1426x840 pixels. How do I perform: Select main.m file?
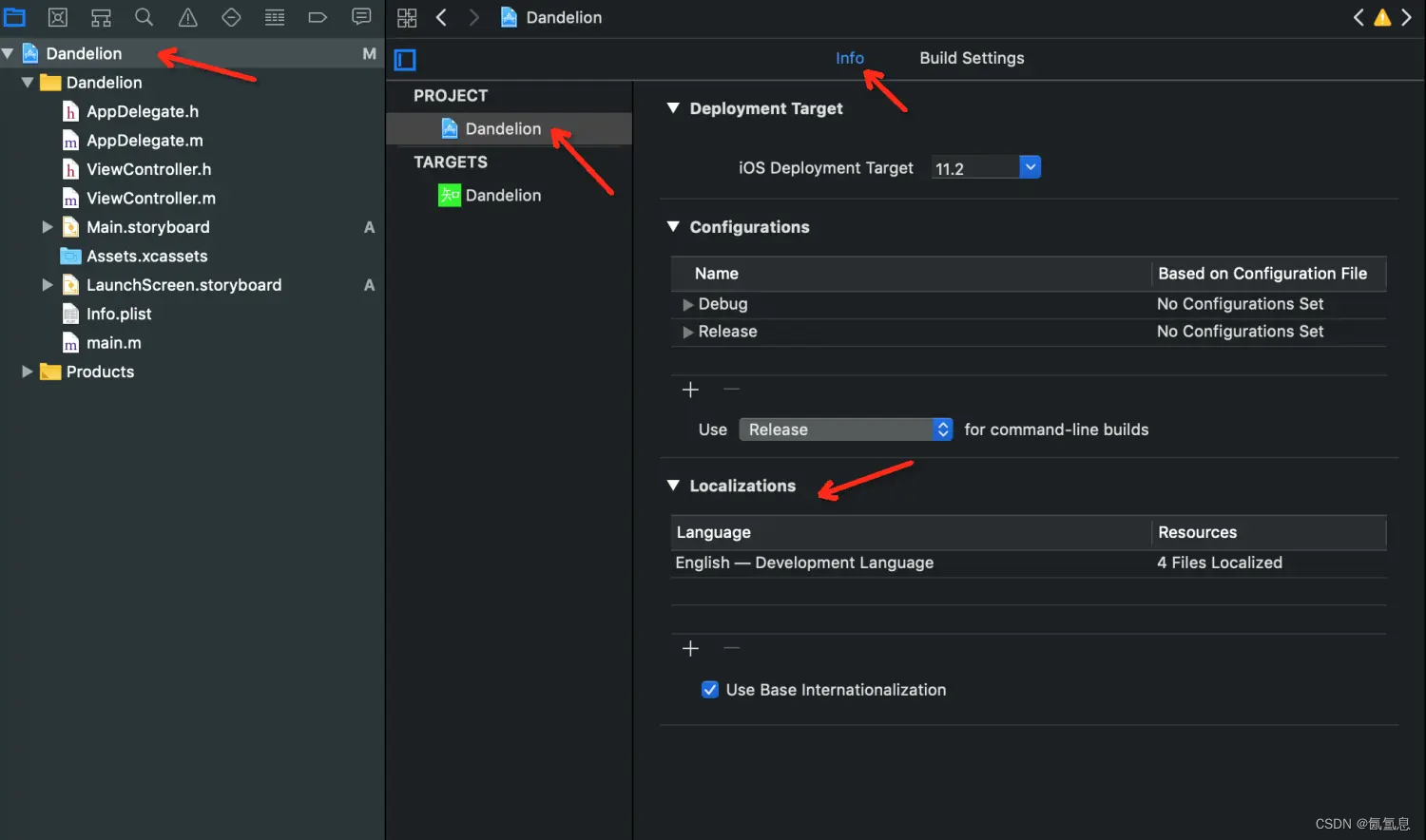click(x=113, y=343)
